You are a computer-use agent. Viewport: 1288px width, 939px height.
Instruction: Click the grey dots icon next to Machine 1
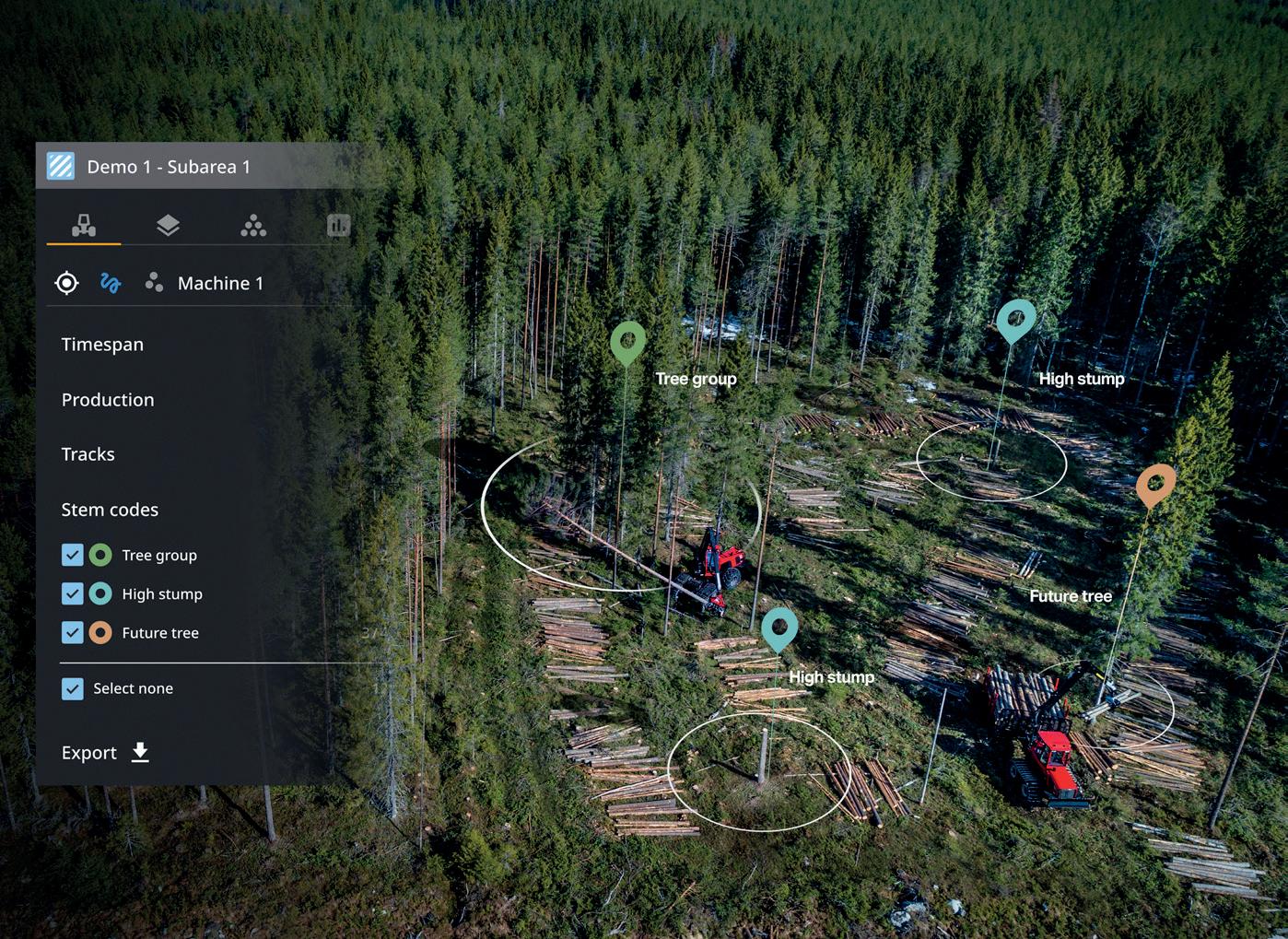point(154,283)
